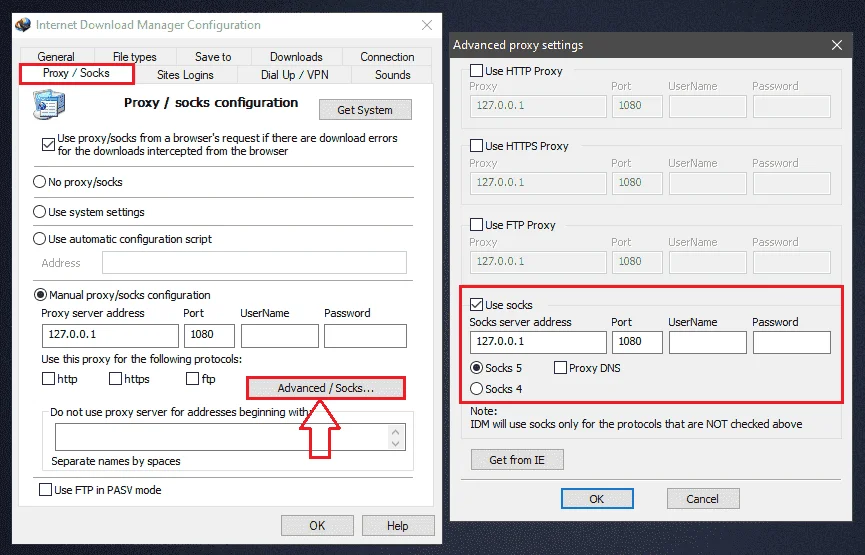Click the HTTP Proxy Password field
This screenshot has height=555, width=865.
(792, 106)
